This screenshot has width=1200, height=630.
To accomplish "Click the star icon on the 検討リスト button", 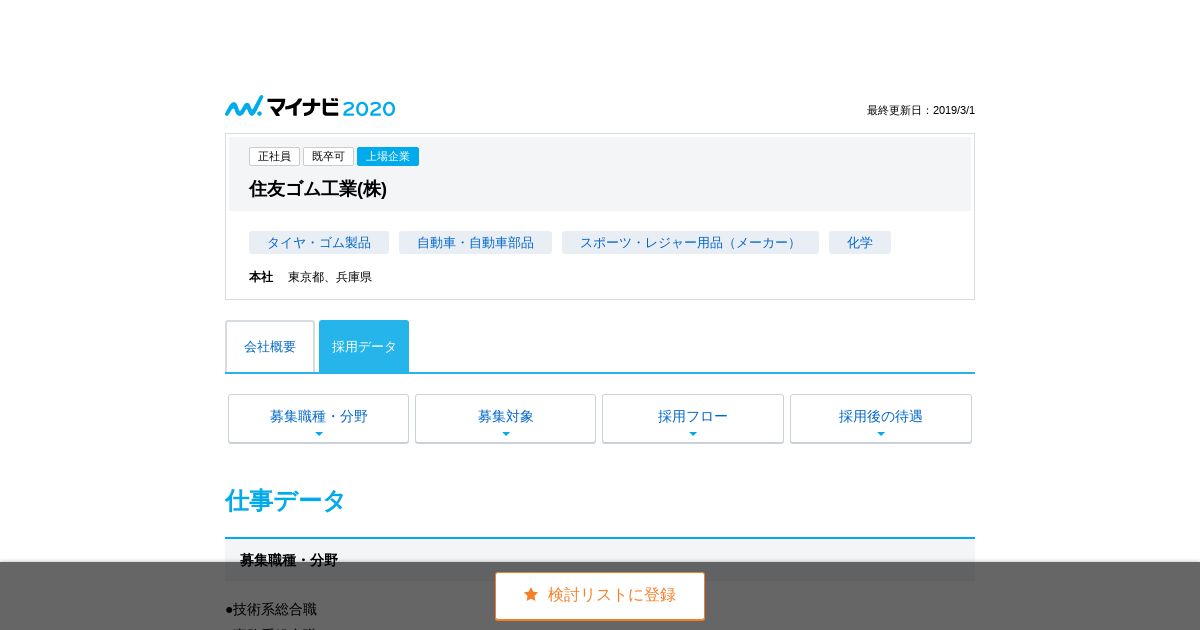I will tap(531, 595).
